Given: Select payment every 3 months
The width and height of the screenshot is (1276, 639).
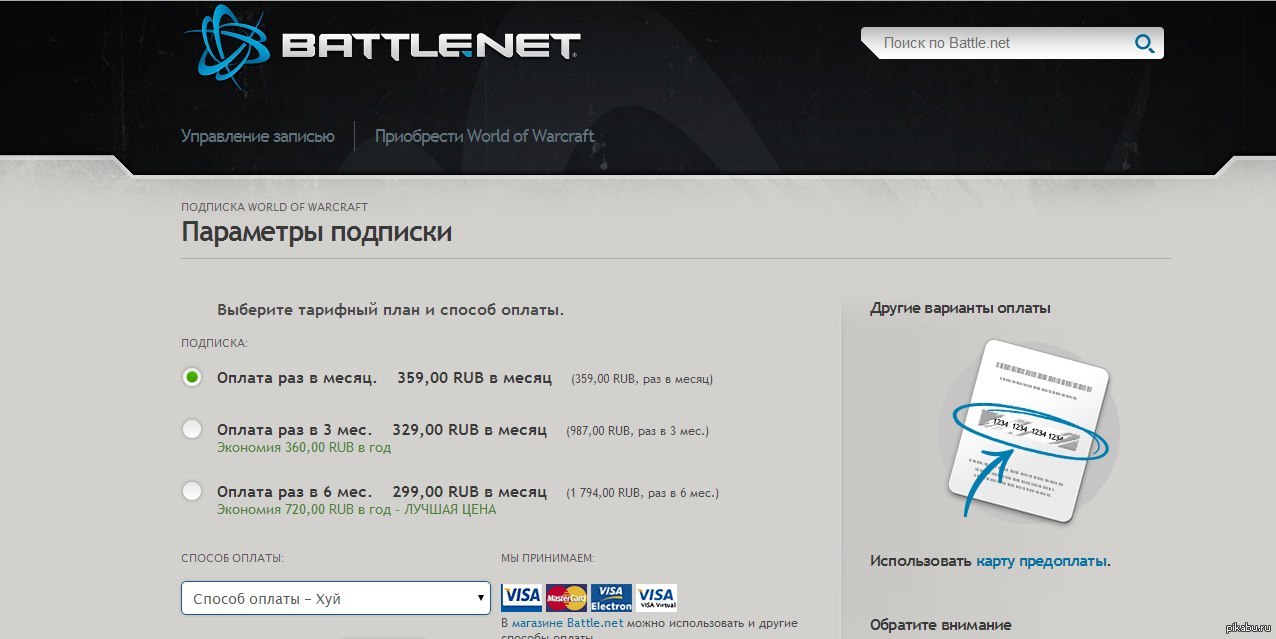Looking at the screenshot, I should pyautogui.click(x=192, y=430).
